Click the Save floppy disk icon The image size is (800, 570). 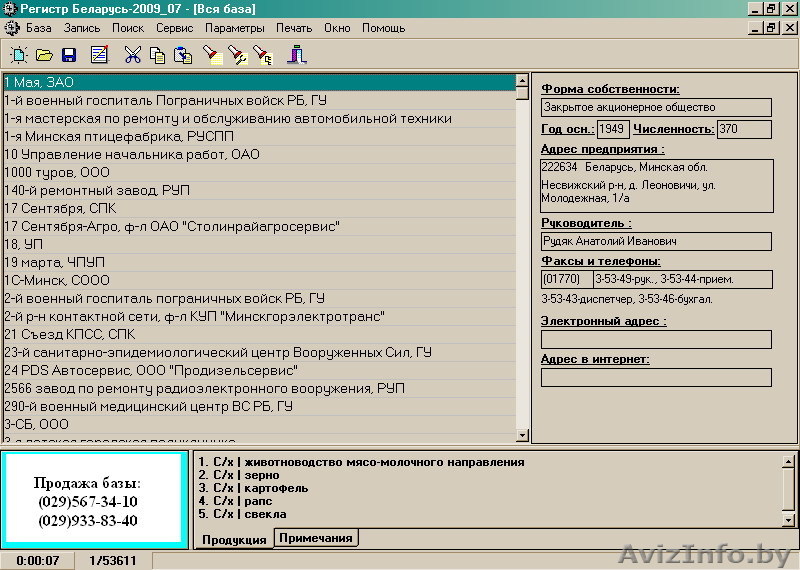(69, 55)
